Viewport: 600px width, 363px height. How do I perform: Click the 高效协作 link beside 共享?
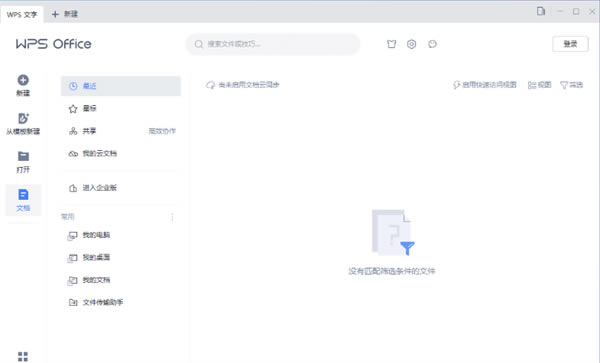coord(162,131)
